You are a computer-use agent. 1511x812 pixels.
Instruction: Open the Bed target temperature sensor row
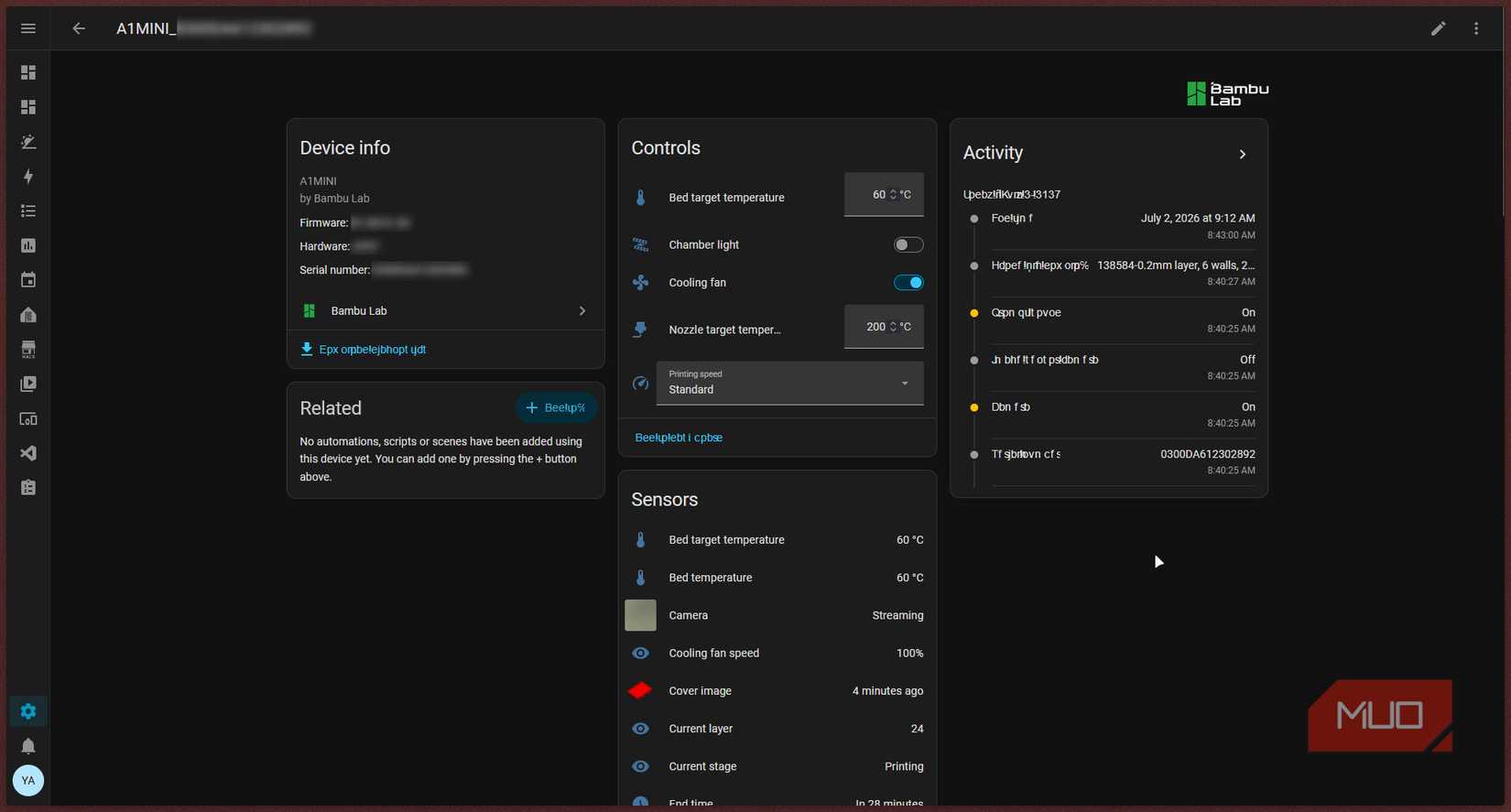click(777, 540)
